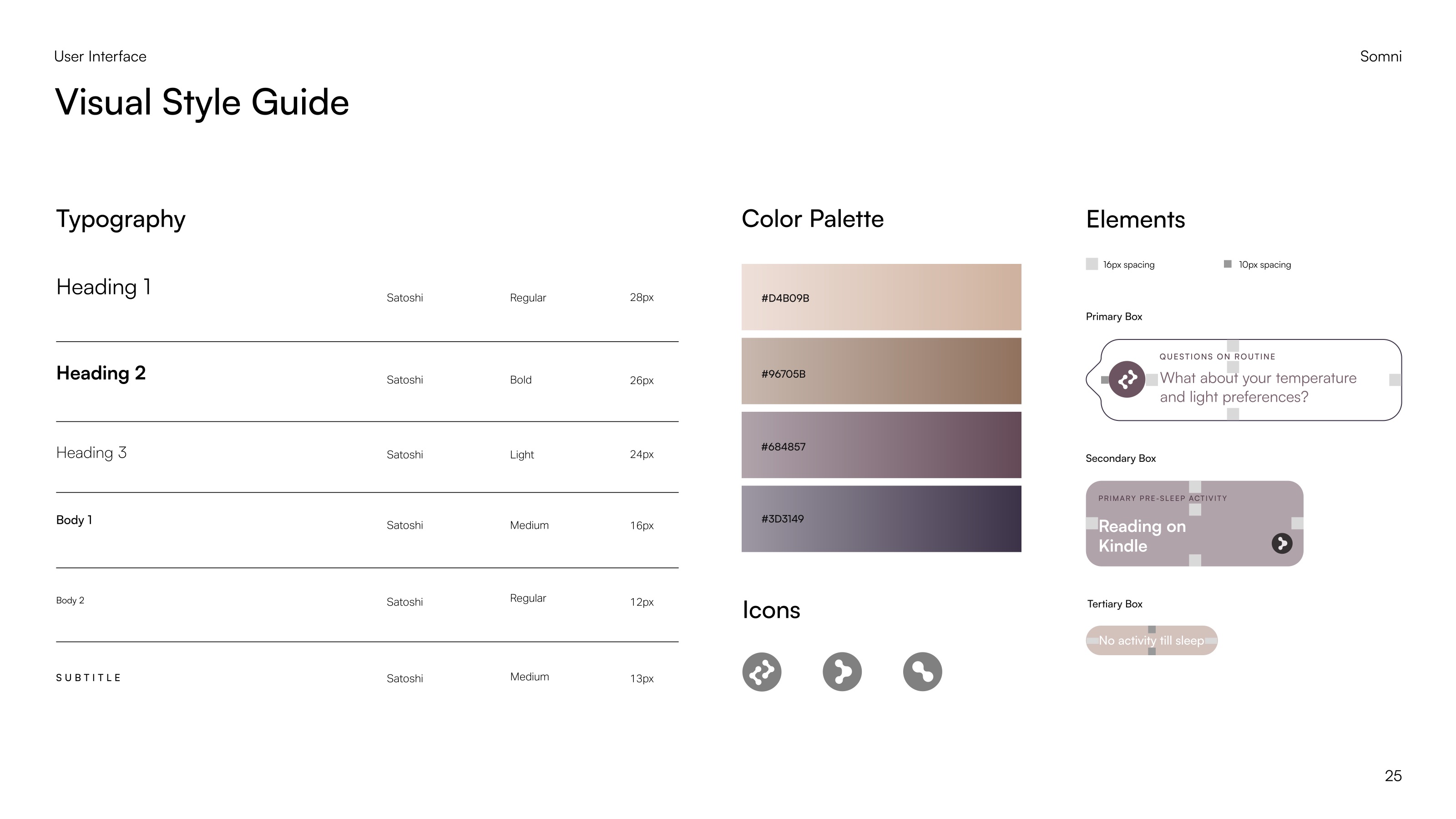This screenshot has height=819, width=1456.
Task: Select the #3D3149 color swatch
Action: pyautogui.click(x=881, y=519)
